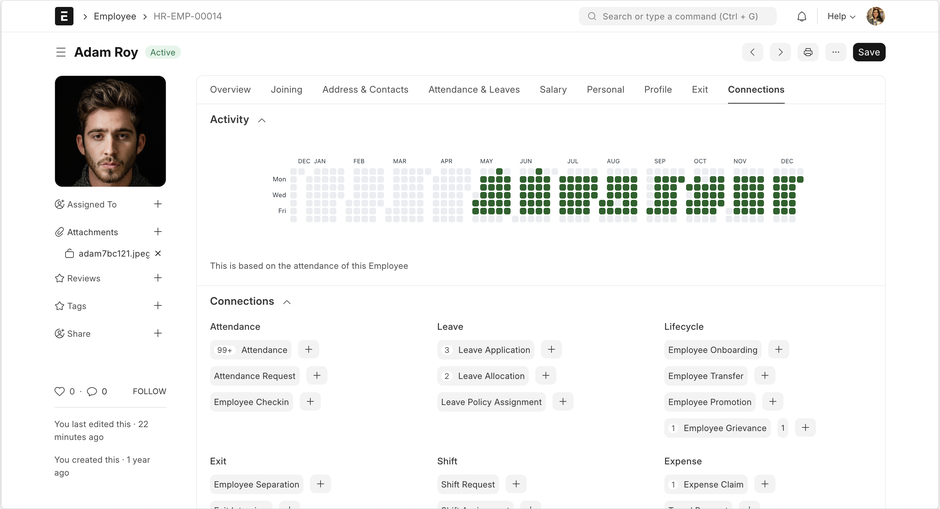Add a review with the plus icon
The height and width of the screenshot is (509, 940).
158,278
